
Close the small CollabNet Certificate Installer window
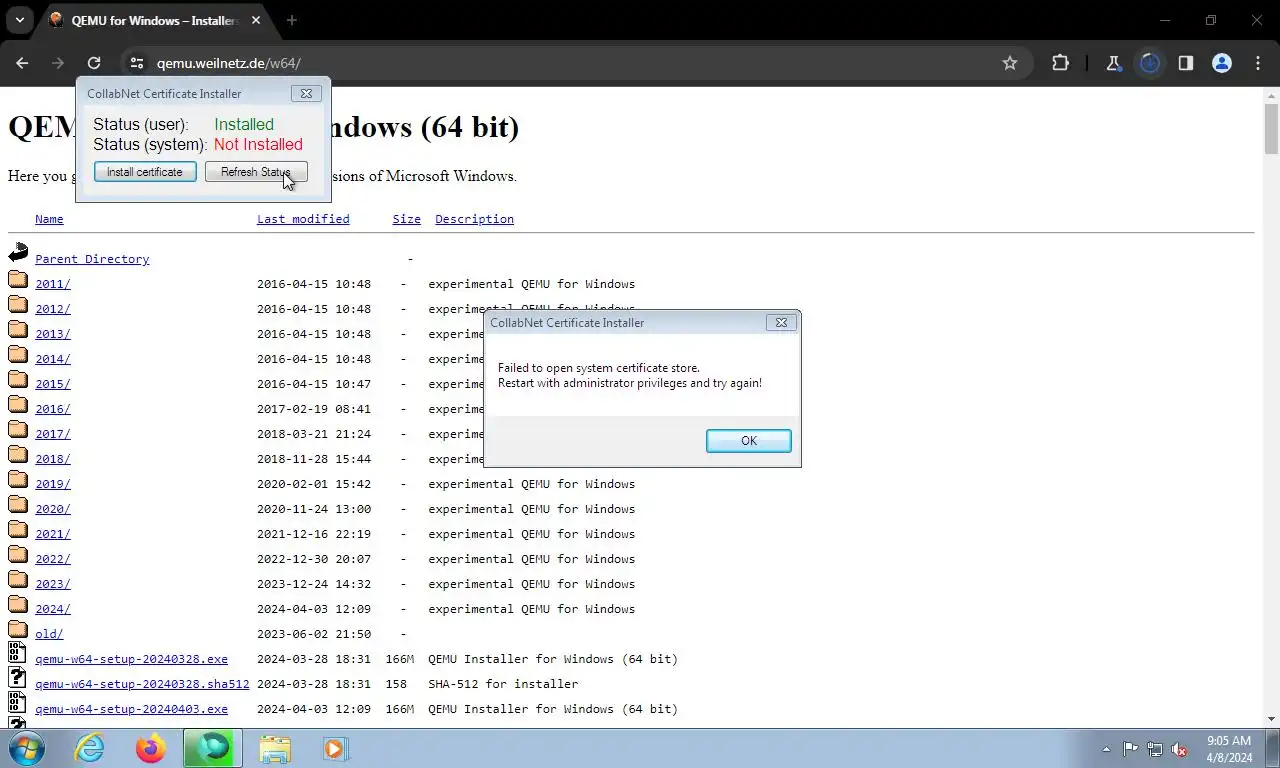click(x=306, y=93)
